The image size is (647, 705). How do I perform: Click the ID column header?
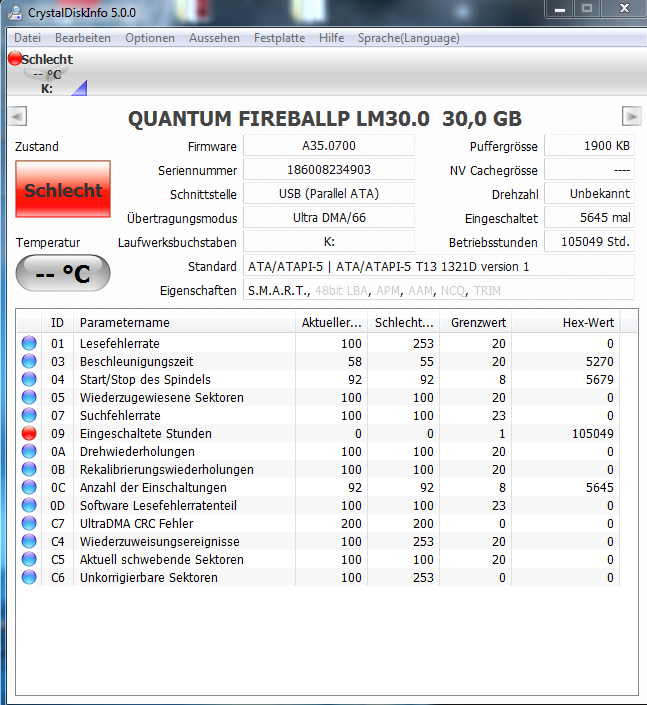pos(58,322)
